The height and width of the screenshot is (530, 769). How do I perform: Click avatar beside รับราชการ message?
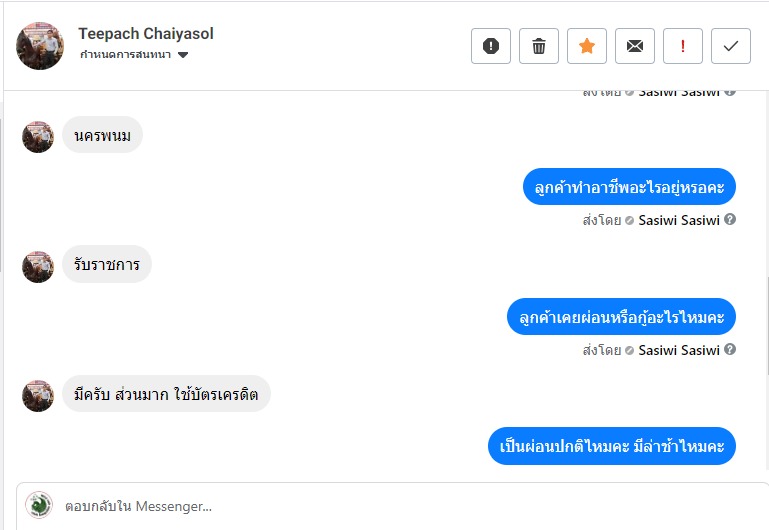tap(38, 266)
